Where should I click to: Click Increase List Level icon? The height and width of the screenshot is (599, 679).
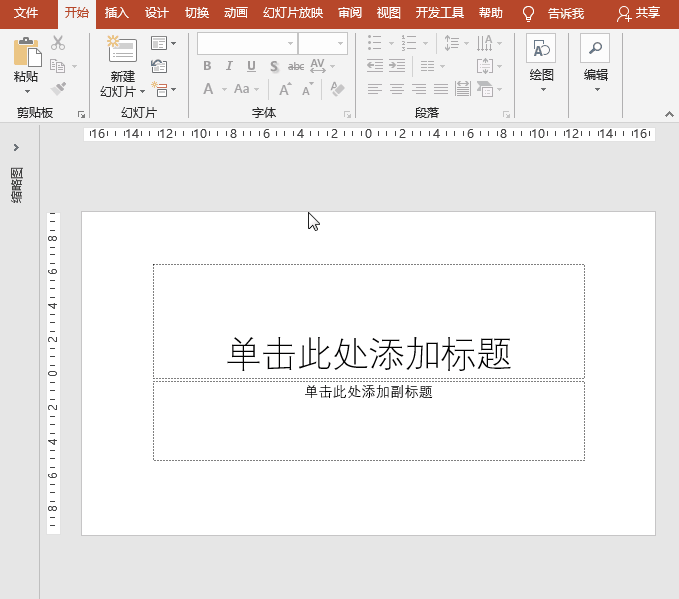[x=397, y=66]
